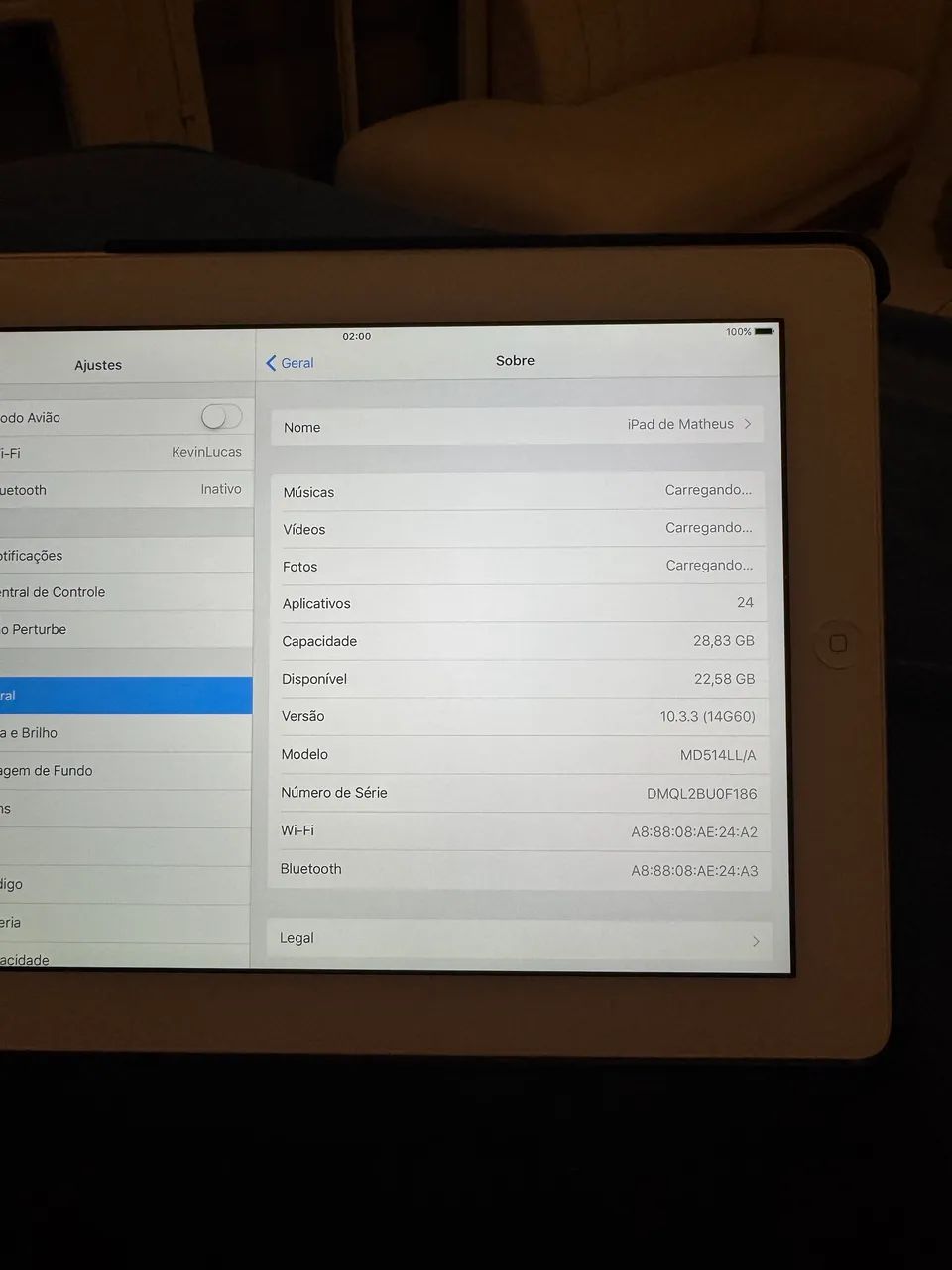This screenshot has height=1270, width=952.
Task: Select Capacidade value 28,83 GB
Action: 724,641
